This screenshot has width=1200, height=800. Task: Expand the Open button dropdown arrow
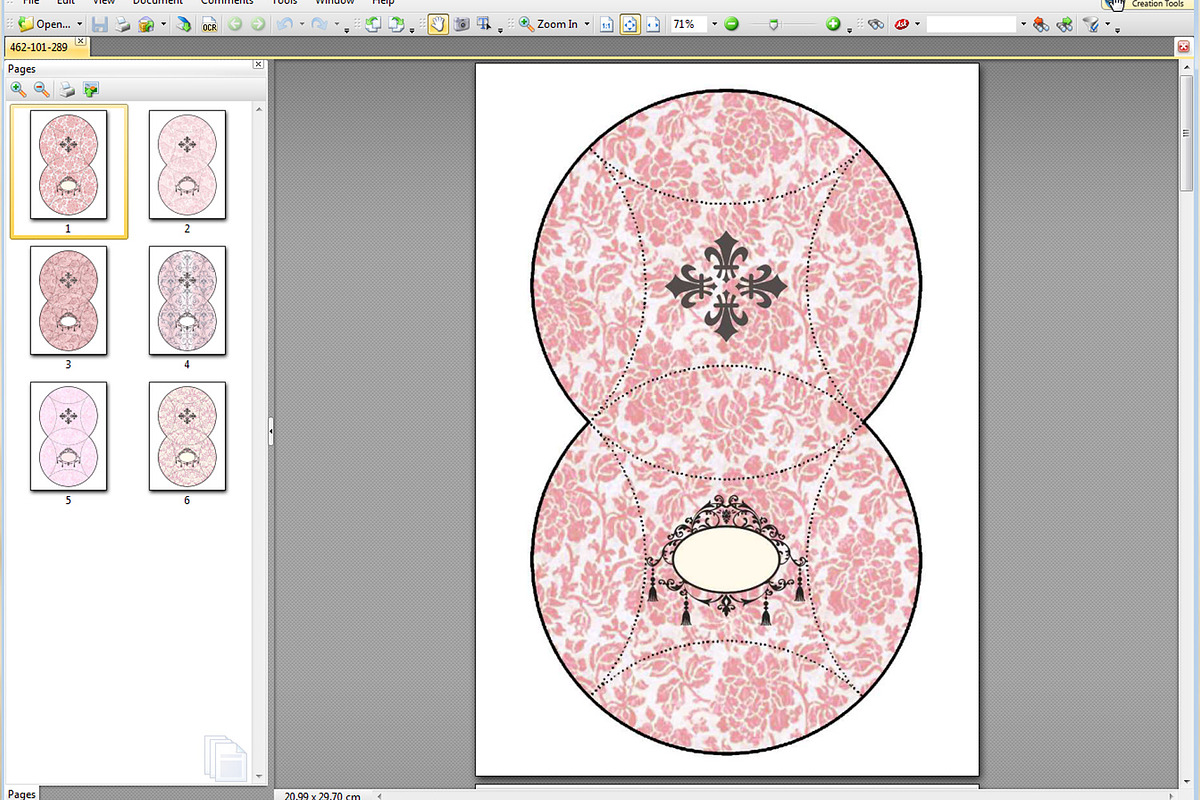point(80,24)
